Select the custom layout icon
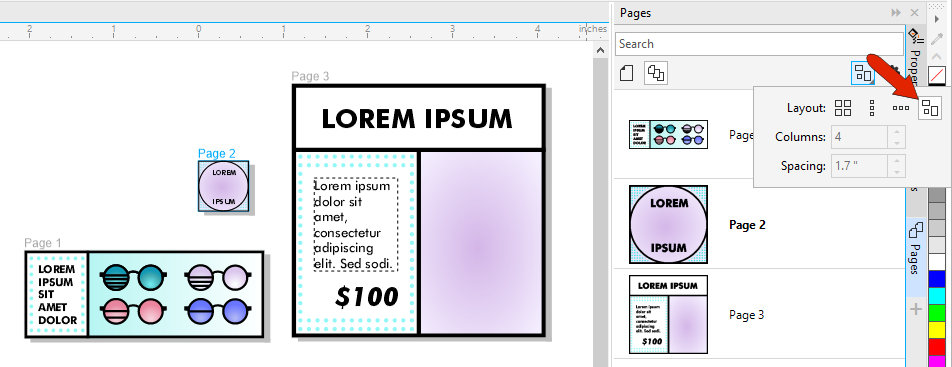952x367 pixels. point(930,108)
